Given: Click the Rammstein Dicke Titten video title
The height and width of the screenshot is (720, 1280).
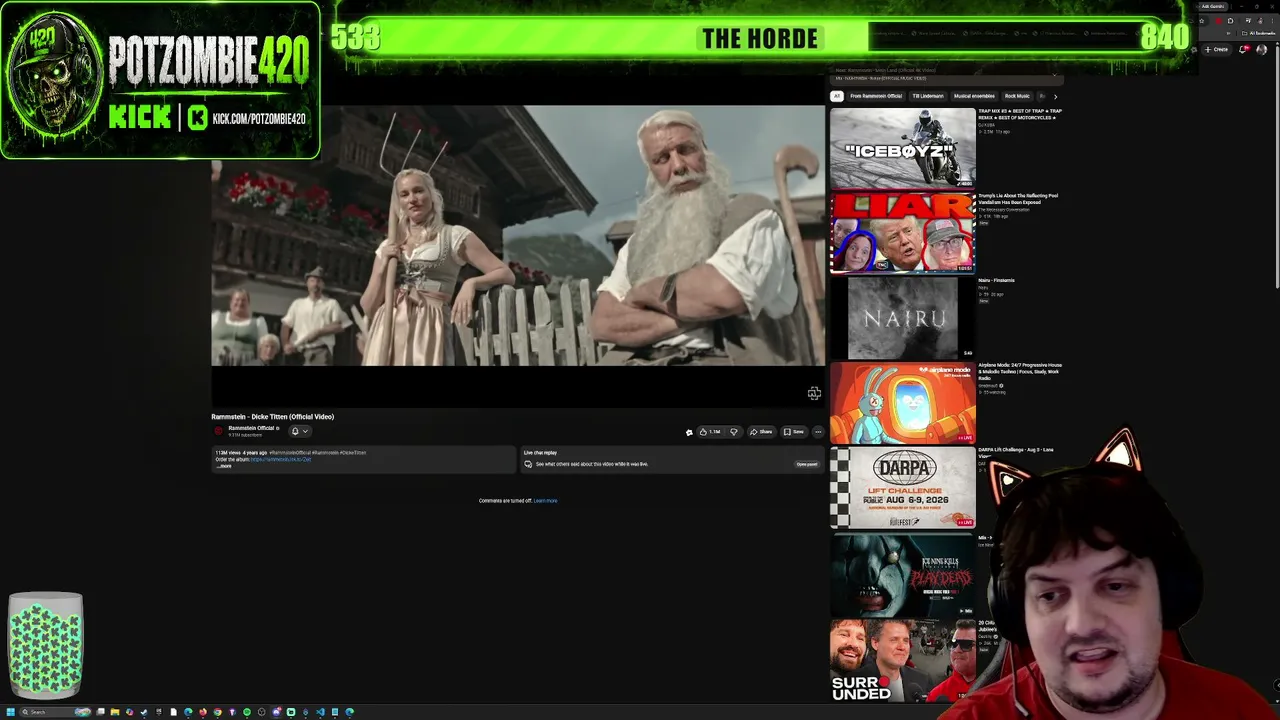Looking at the screenshot, I should [x=272, y=417].
